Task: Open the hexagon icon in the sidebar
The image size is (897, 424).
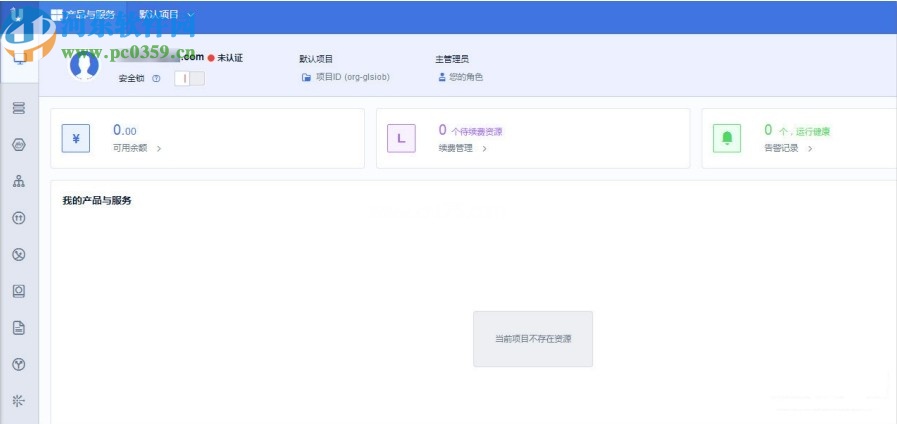Action: [x=19, y=145]
